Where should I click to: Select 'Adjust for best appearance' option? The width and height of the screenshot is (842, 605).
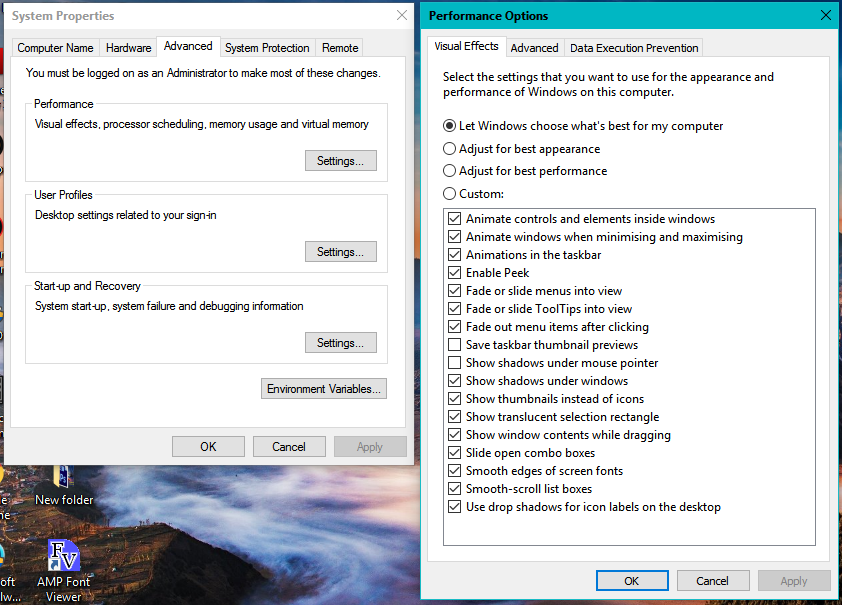[449, 148]
